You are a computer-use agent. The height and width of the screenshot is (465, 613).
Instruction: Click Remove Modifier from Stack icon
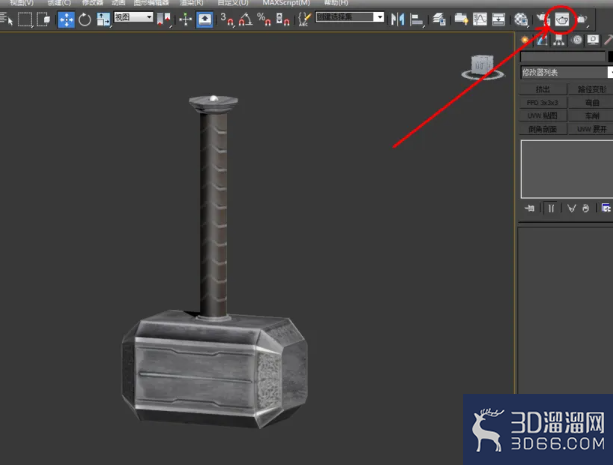pyautogui.click(x=585, y=208)
